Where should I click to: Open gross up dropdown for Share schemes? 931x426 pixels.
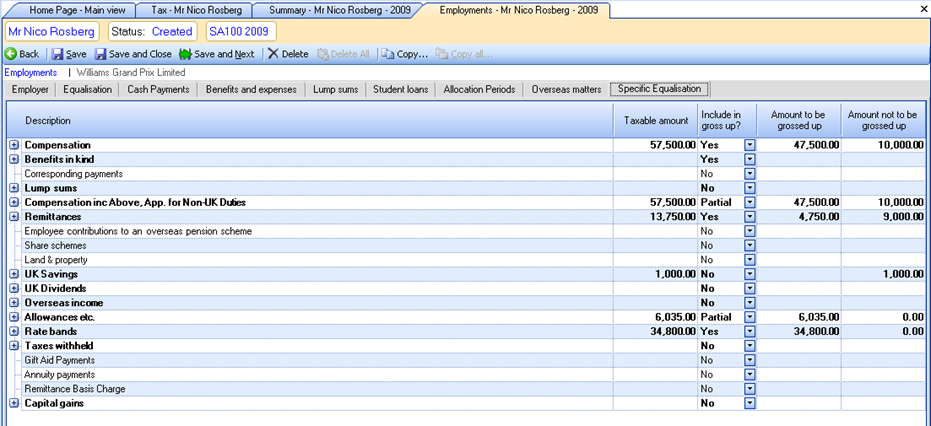point(749,245)
